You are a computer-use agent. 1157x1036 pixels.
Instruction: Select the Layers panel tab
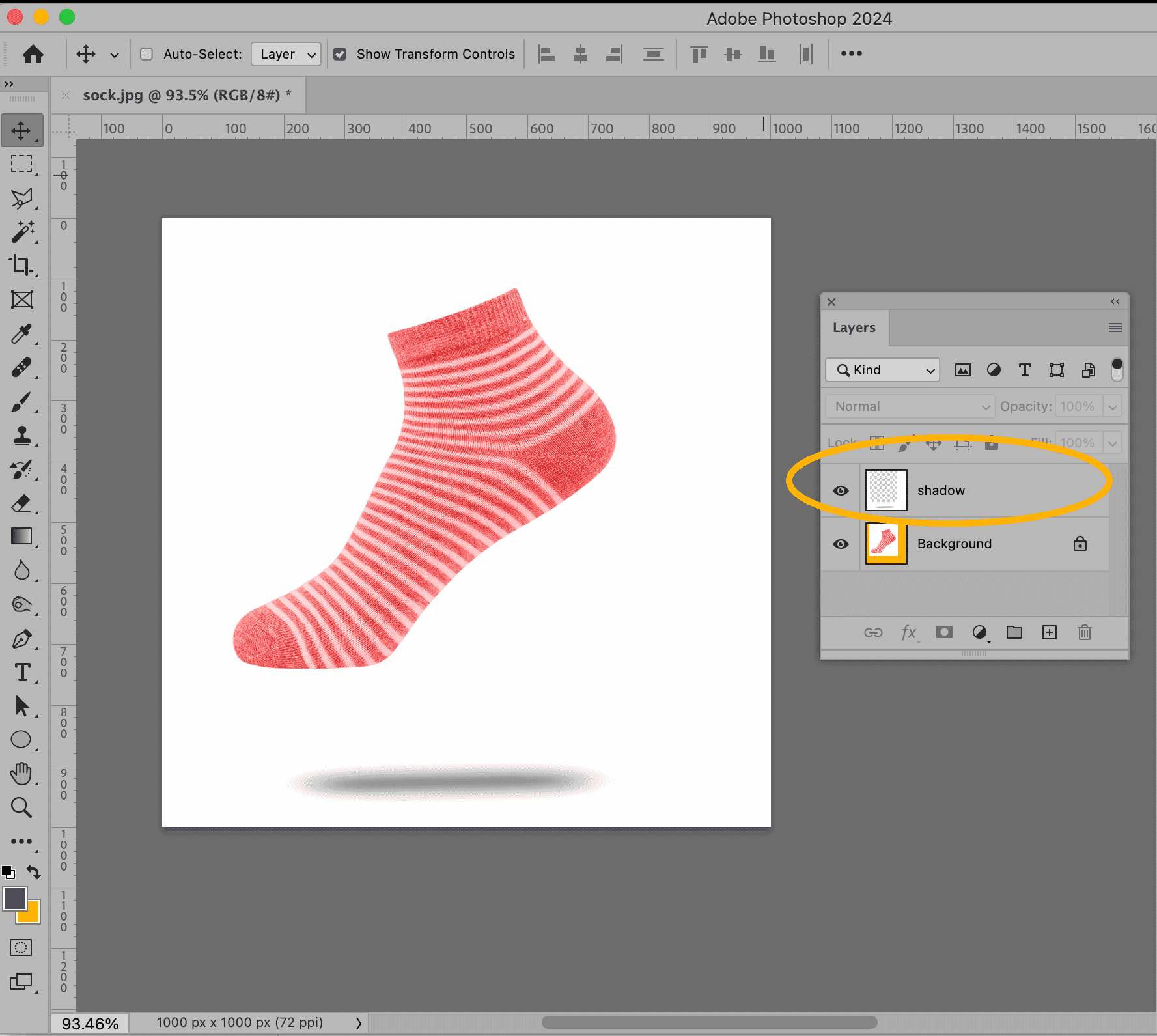[854, 328]
